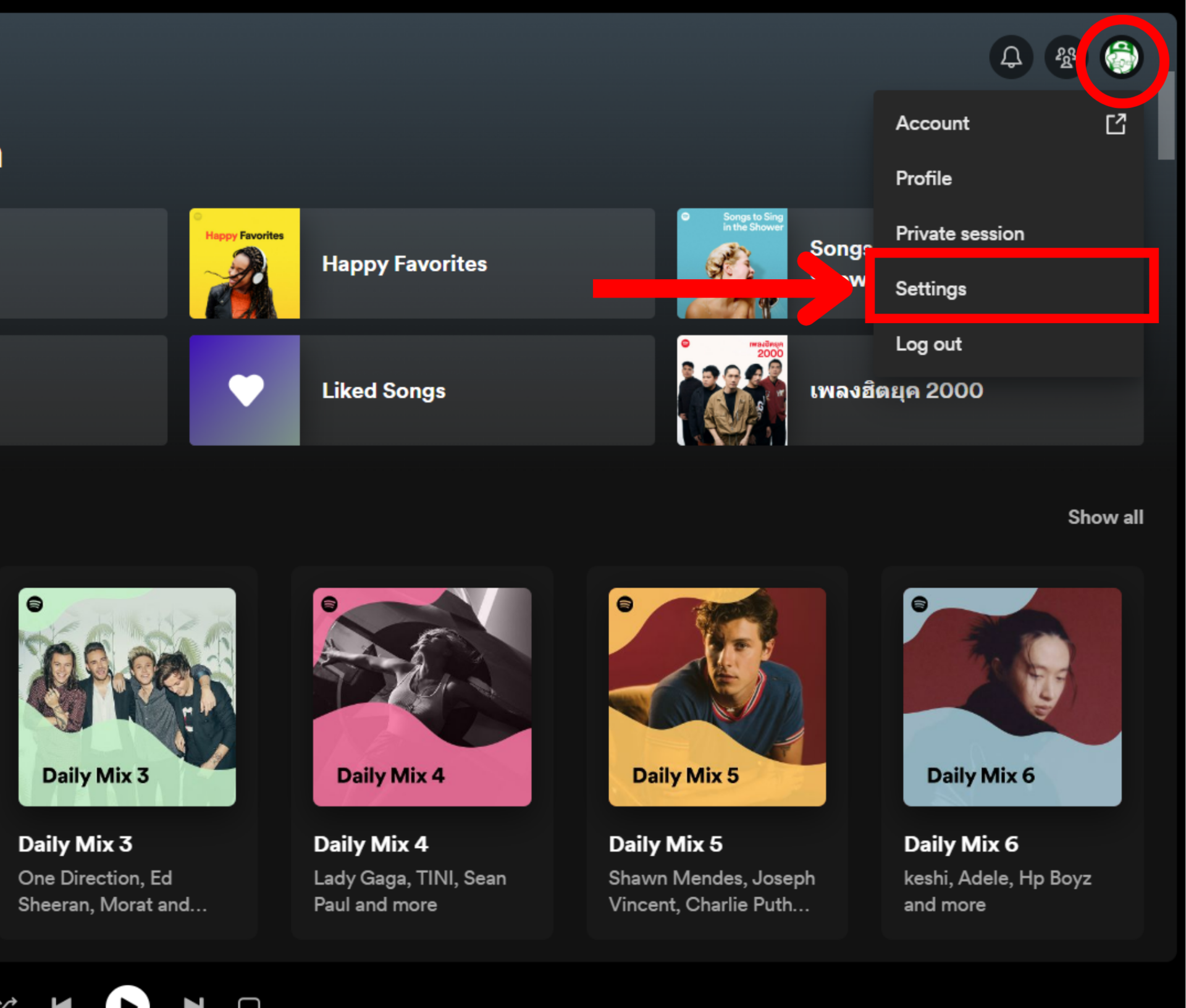Open the Friend Activity icon
1186x1008 pixels.
click(x=1065, y=57)
